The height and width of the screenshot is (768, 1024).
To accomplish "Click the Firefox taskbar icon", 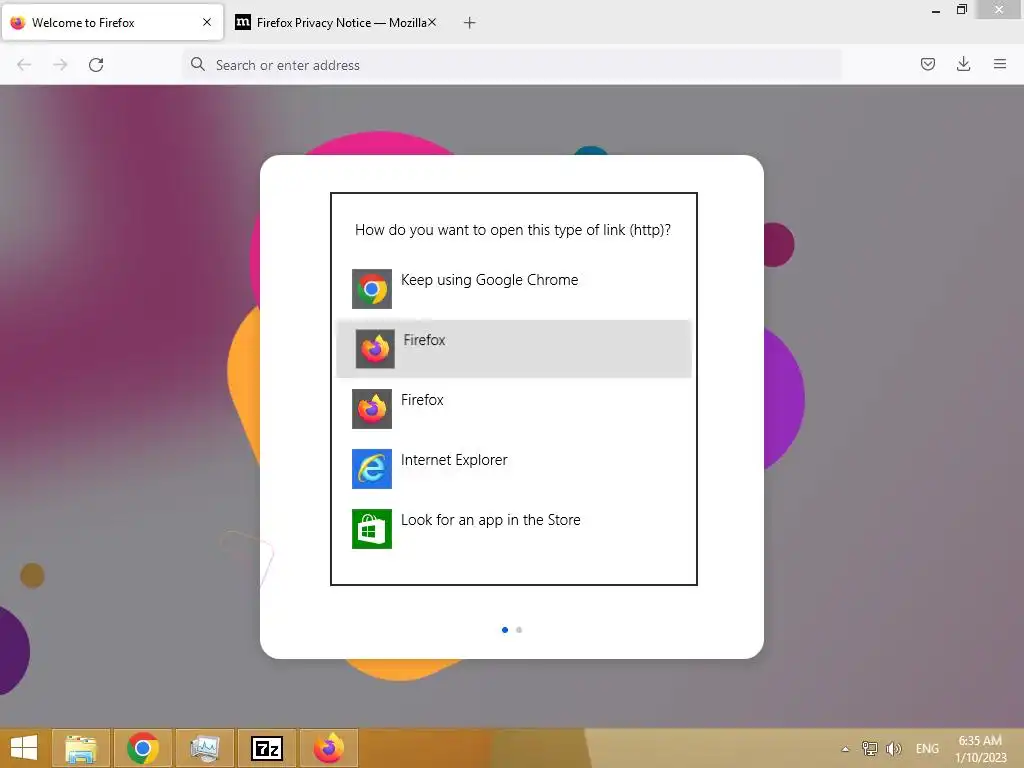I will tap(329, 748).
